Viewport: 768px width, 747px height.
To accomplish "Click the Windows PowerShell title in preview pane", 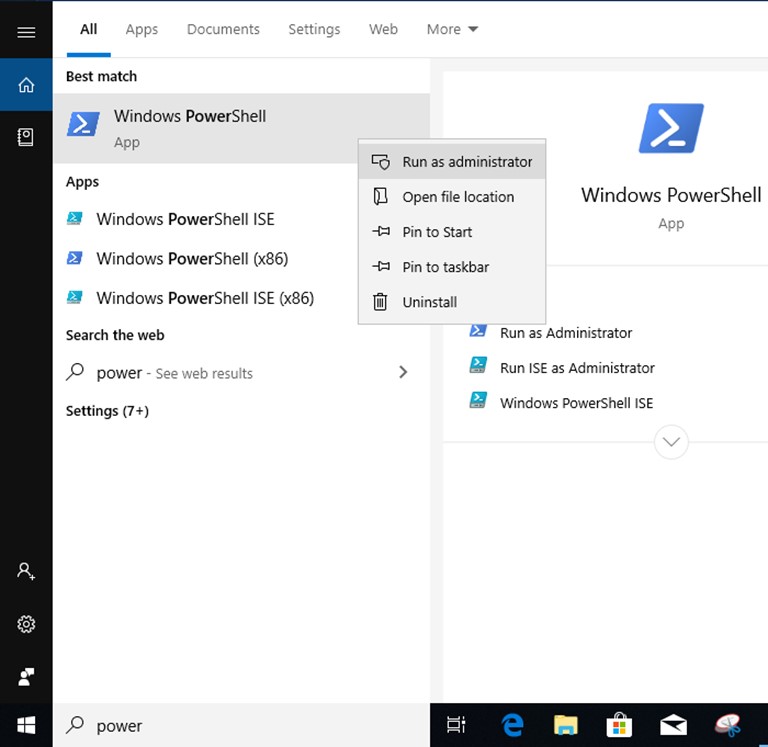I will click(671, 195).
